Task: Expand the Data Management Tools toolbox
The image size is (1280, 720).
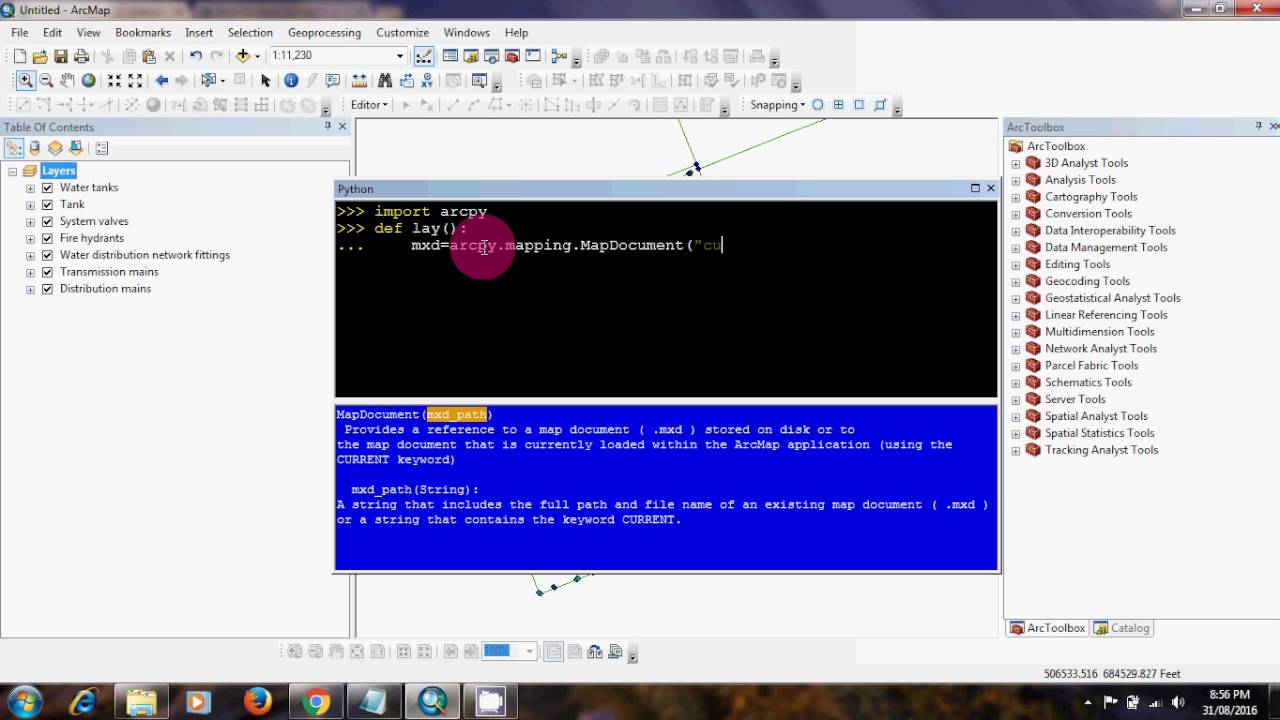Action: coord(1016,248)
